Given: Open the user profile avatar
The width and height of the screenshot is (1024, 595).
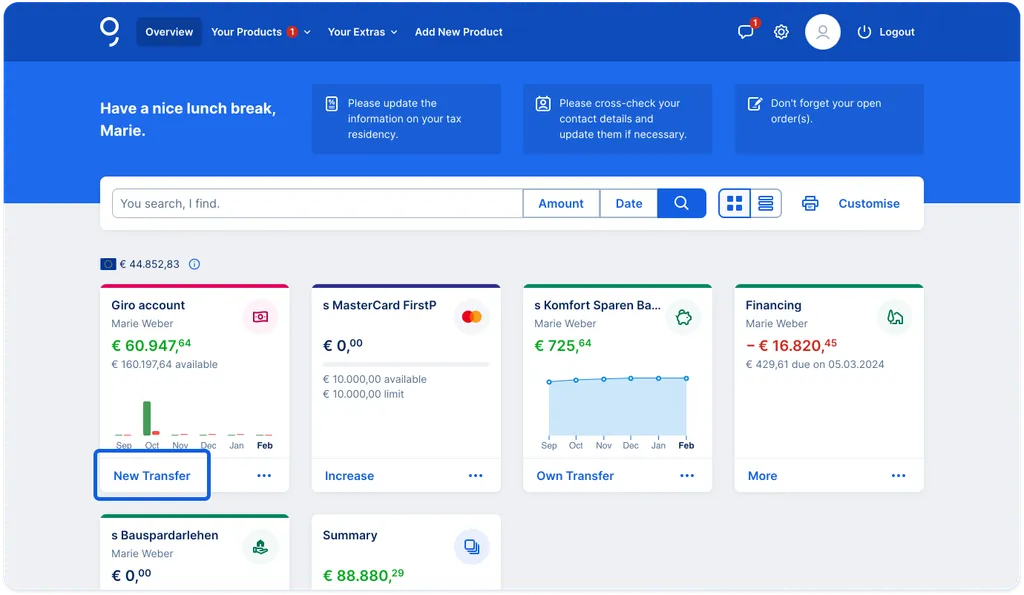Looking at the screenshot, I should click(822, 32).
